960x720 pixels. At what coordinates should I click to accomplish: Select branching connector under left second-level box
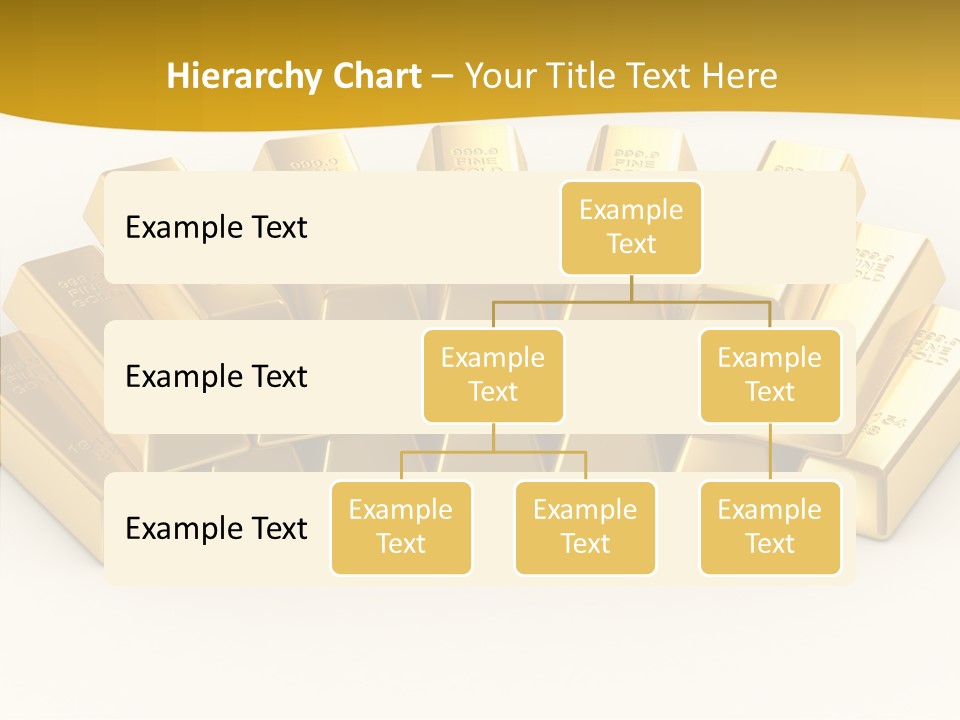tap(493, 451)
